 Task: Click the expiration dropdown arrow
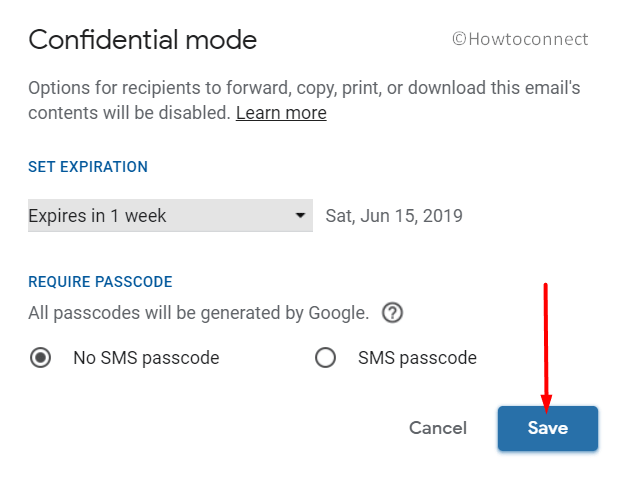coord(300,216)
